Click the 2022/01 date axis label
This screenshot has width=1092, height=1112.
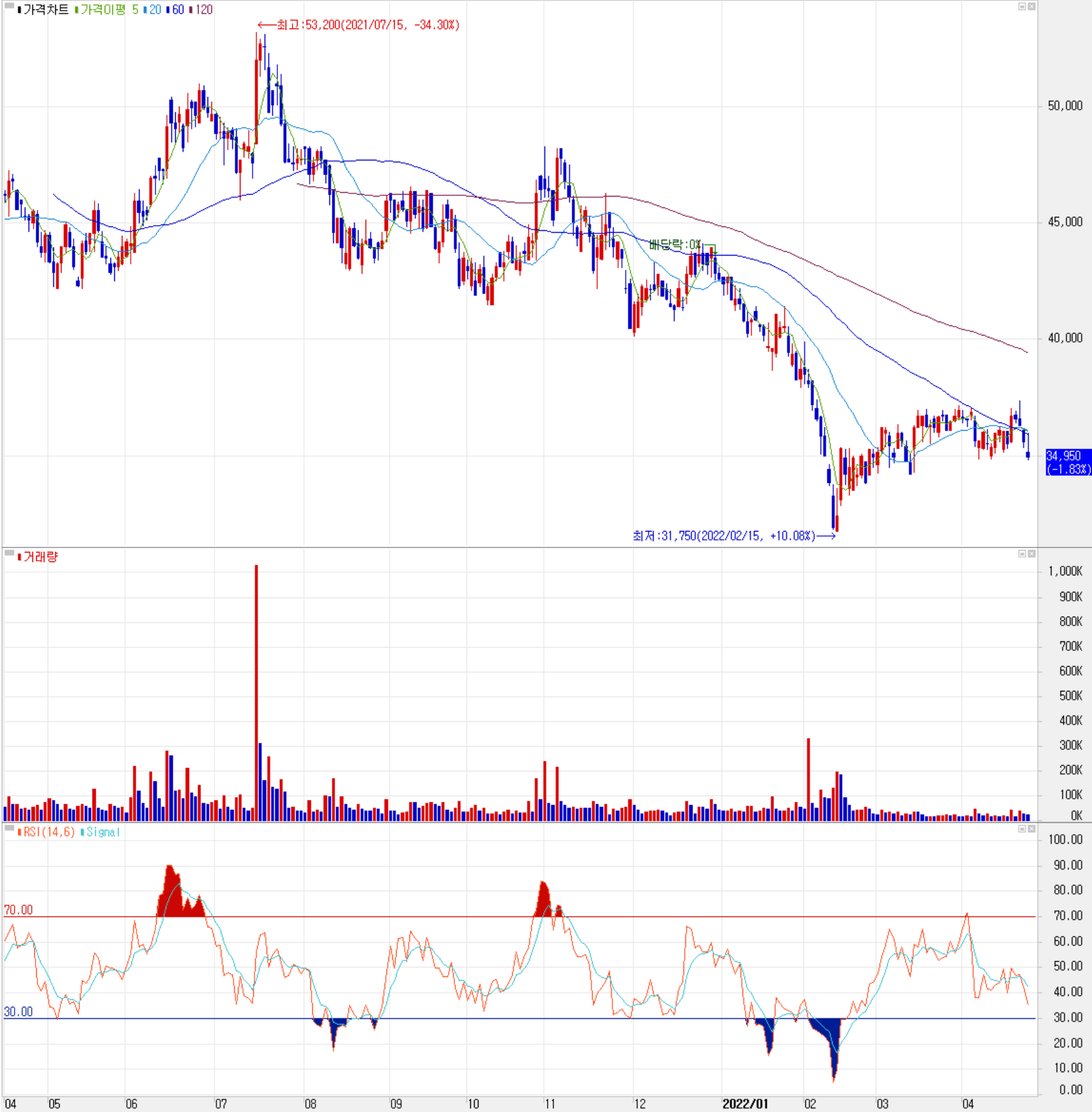point(745,1104)
